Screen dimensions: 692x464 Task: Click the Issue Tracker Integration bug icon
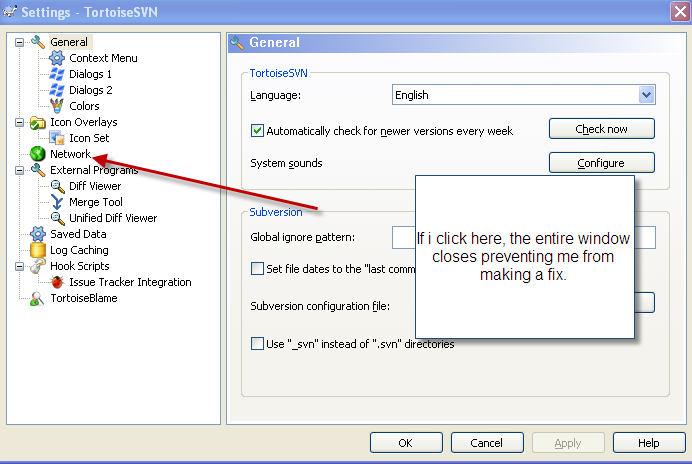(x=56, y=282)
